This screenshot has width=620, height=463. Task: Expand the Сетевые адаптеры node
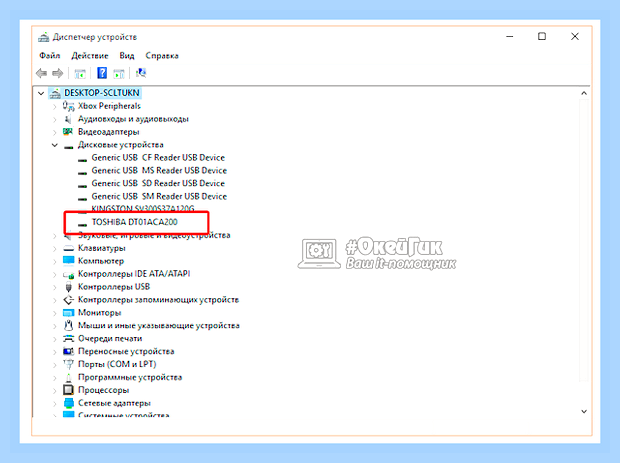(55, 403)
